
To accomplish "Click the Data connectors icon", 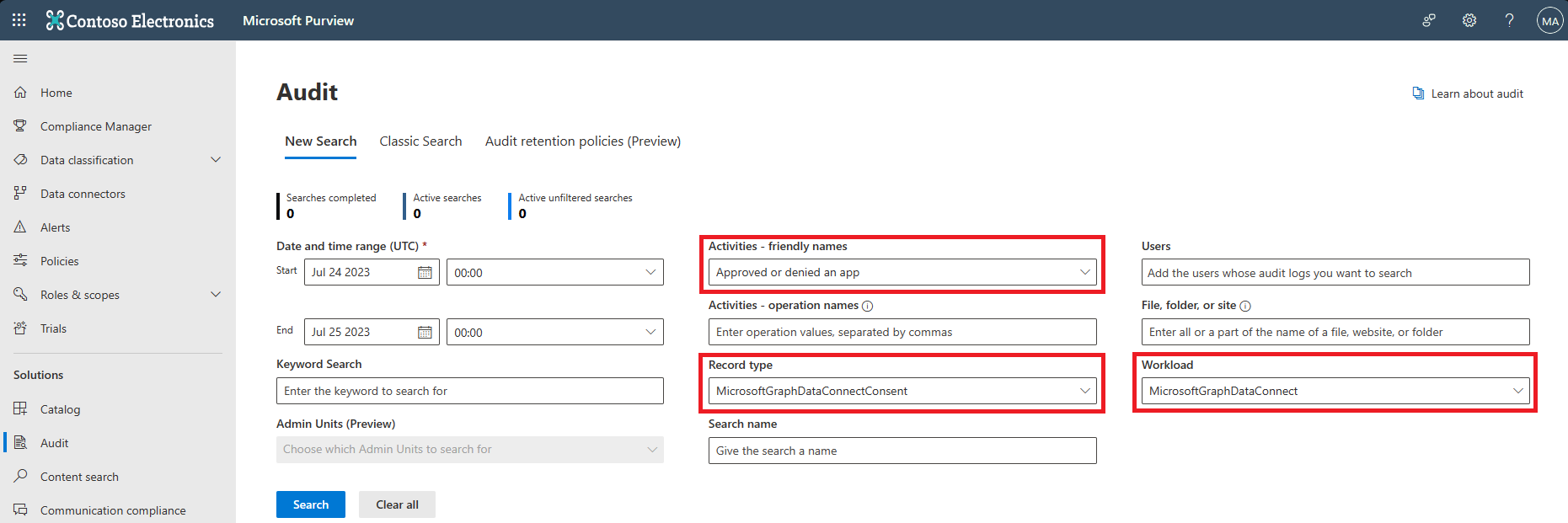I will tap(20, 194).
